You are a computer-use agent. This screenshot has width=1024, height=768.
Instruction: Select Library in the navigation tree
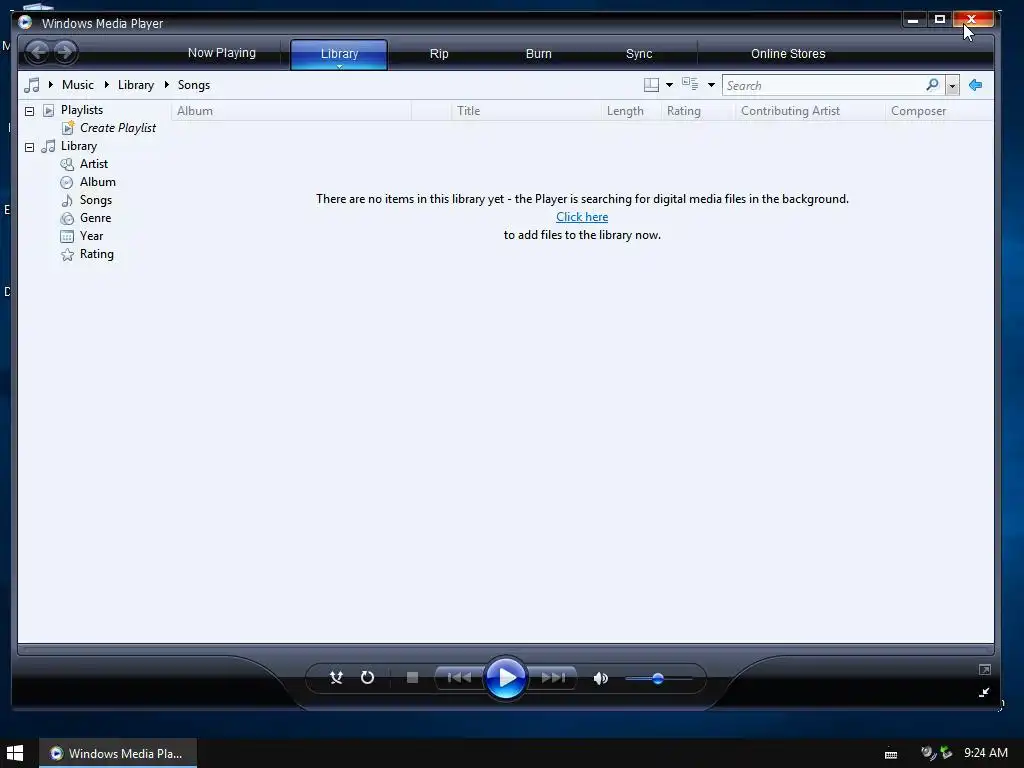[78, 146]
